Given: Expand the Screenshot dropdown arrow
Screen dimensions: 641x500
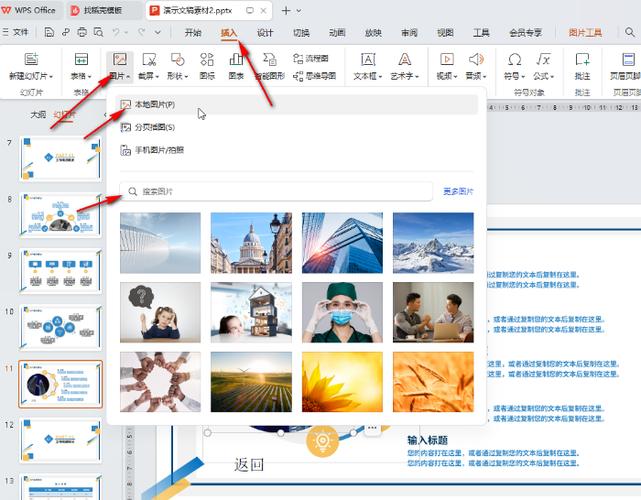Looking at the screenshot, I should [157, 76].
